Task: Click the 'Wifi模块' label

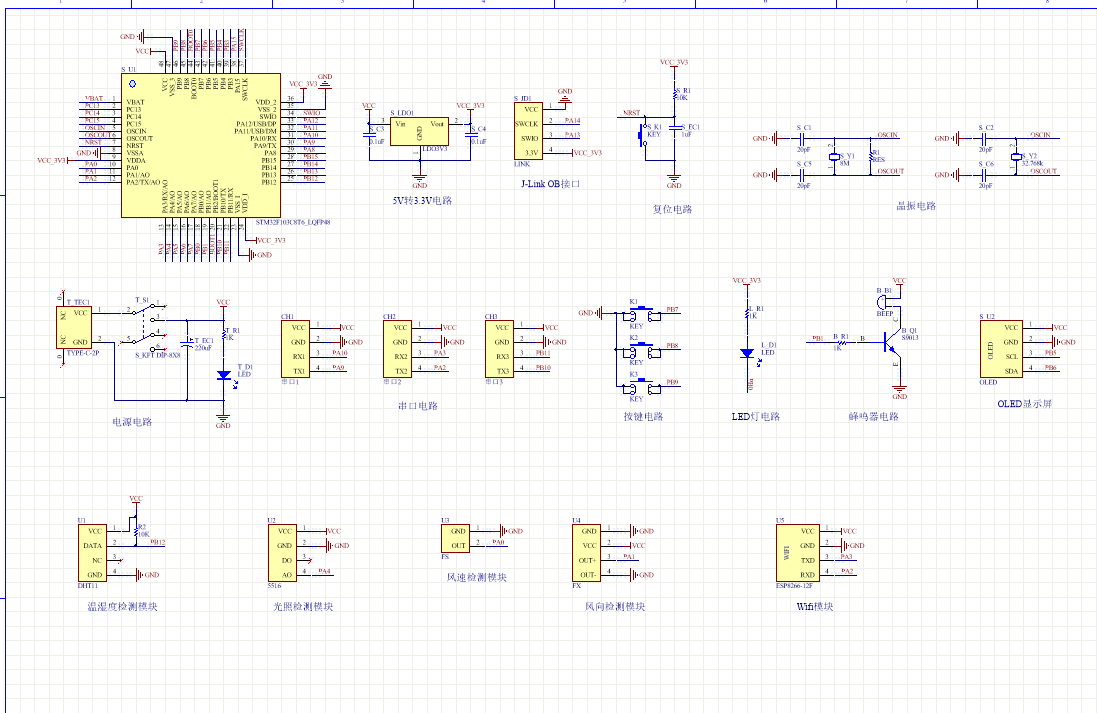Action: coord(815,607)
